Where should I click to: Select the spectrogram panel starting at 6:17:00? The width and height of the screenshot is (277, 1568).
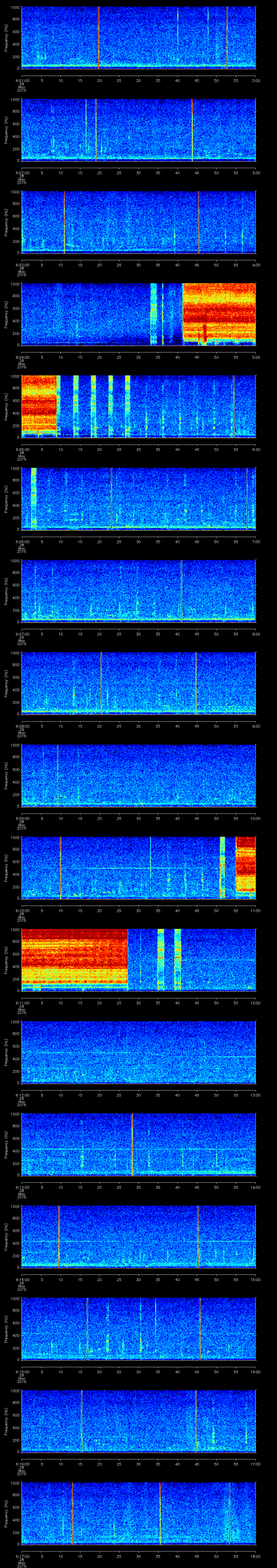point(139,1513)
